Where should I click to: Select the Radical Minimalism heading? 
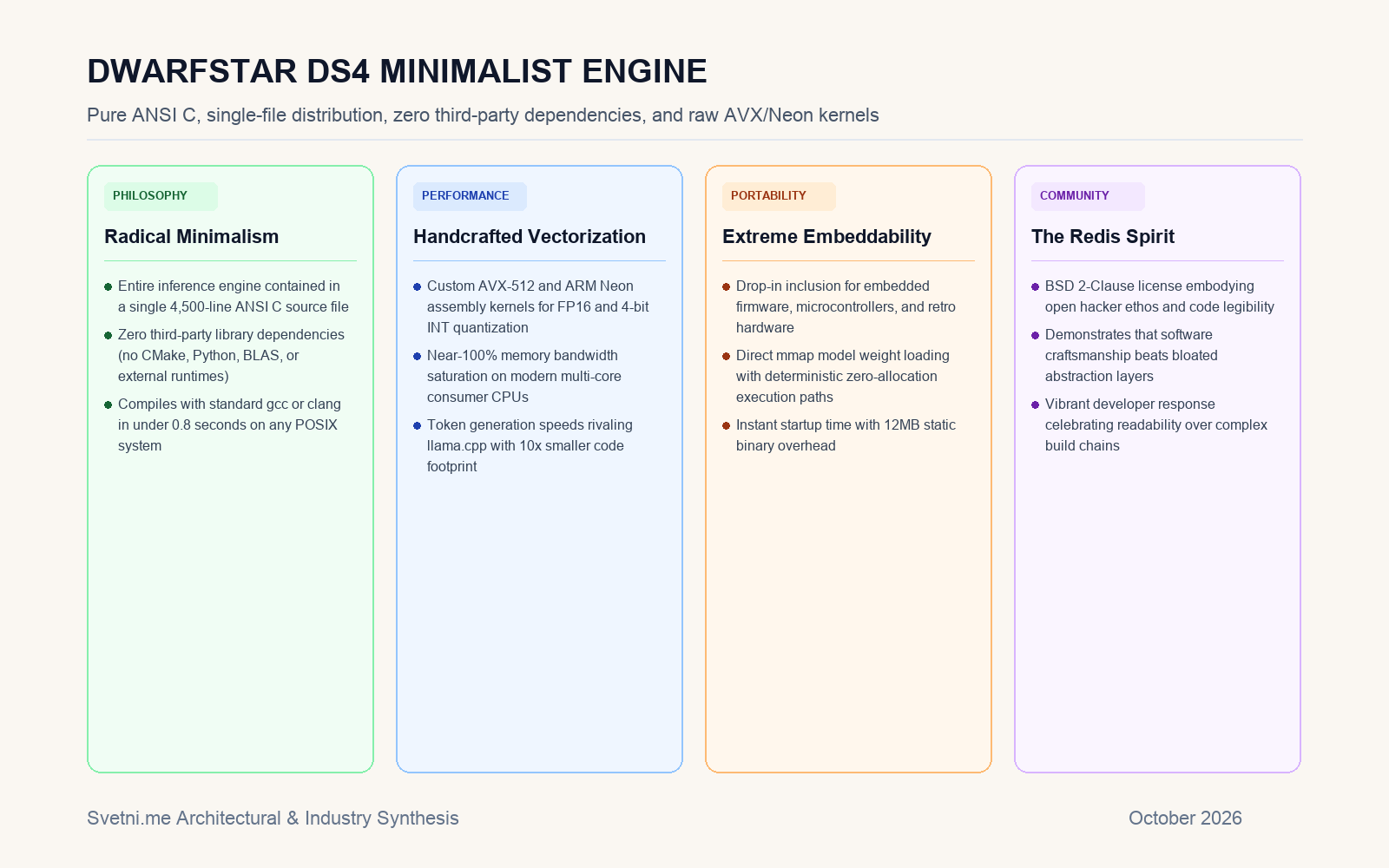(x=192, y=236)
